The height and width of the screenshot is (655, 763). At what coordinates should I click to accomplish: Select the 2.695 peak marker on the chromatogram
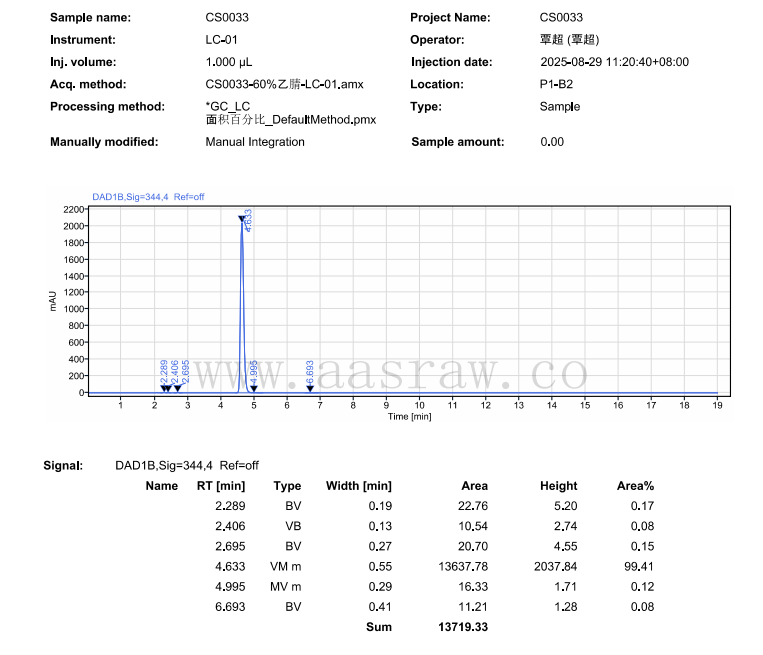click(x=178, y=388)
